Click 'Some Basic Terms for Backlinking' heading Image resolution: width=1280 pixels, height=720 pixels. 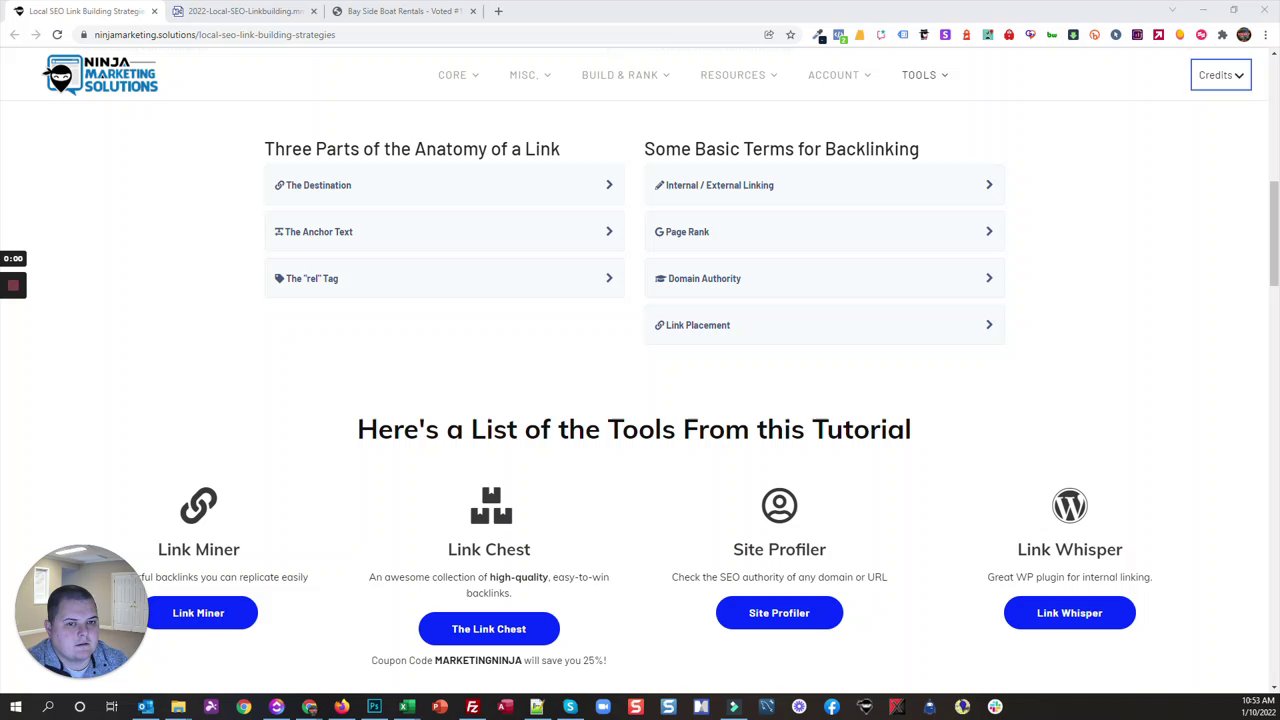coord(781,149)
